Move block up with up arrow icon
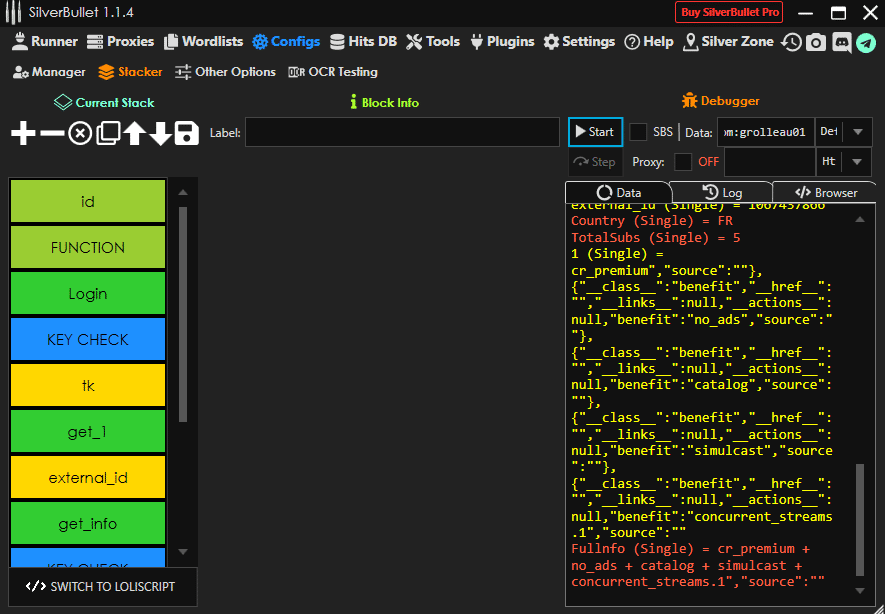This screenshot has height=614, width=885. click(134, 133)
